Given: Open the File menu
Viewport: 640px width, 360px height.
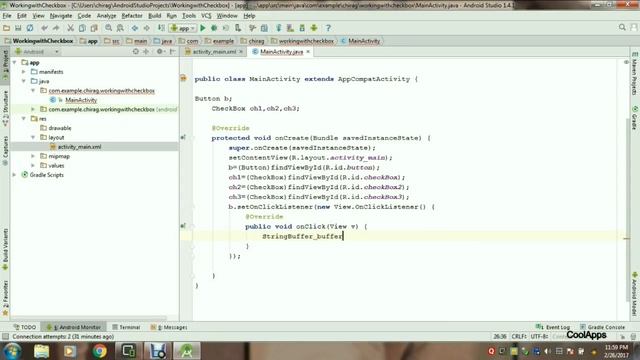Looking at the screenshot, I should tap(7, 16).
